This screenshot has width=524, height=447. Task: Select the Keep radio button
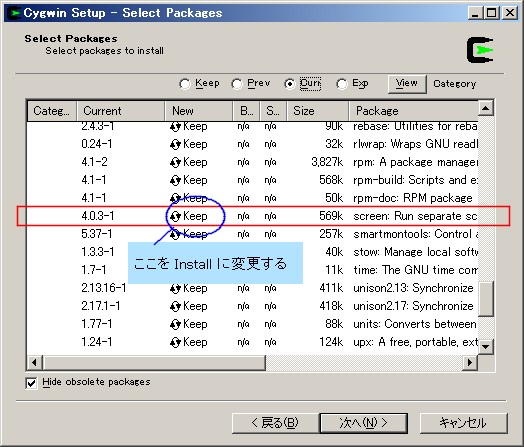coord(184,84)
